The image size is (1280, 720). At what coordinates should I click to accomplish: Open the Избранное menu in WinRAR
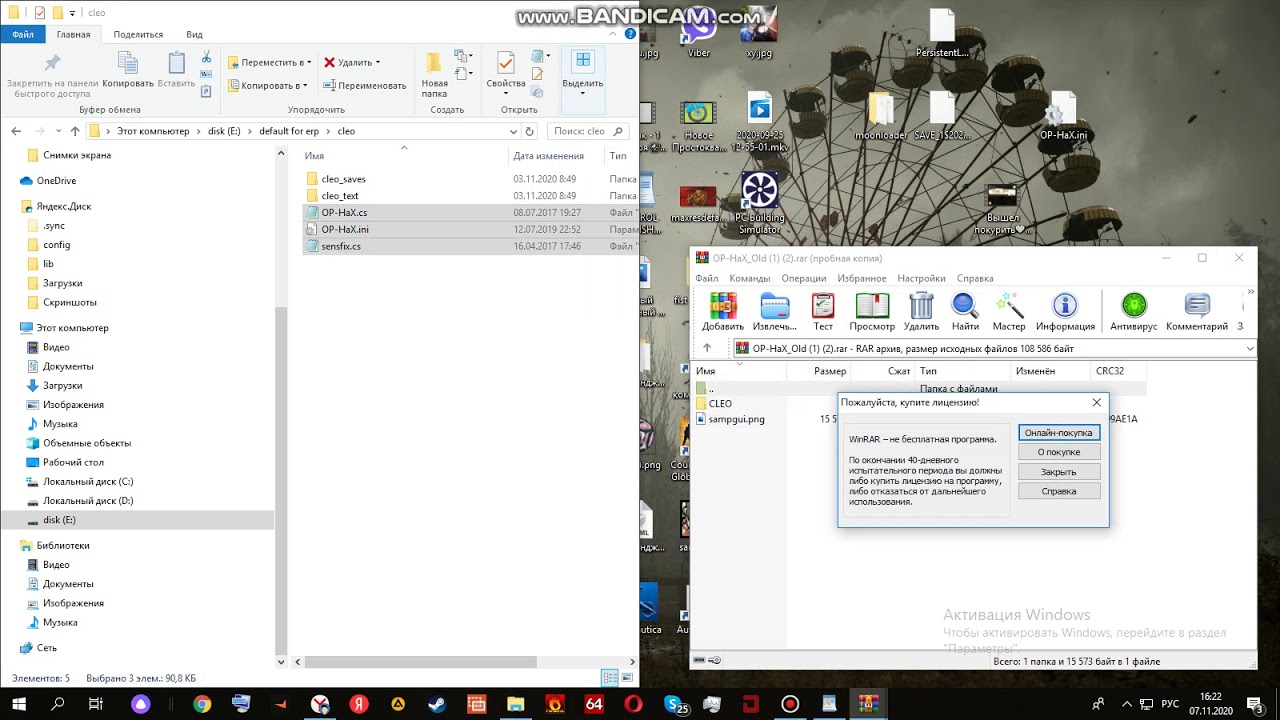point(861,278)
